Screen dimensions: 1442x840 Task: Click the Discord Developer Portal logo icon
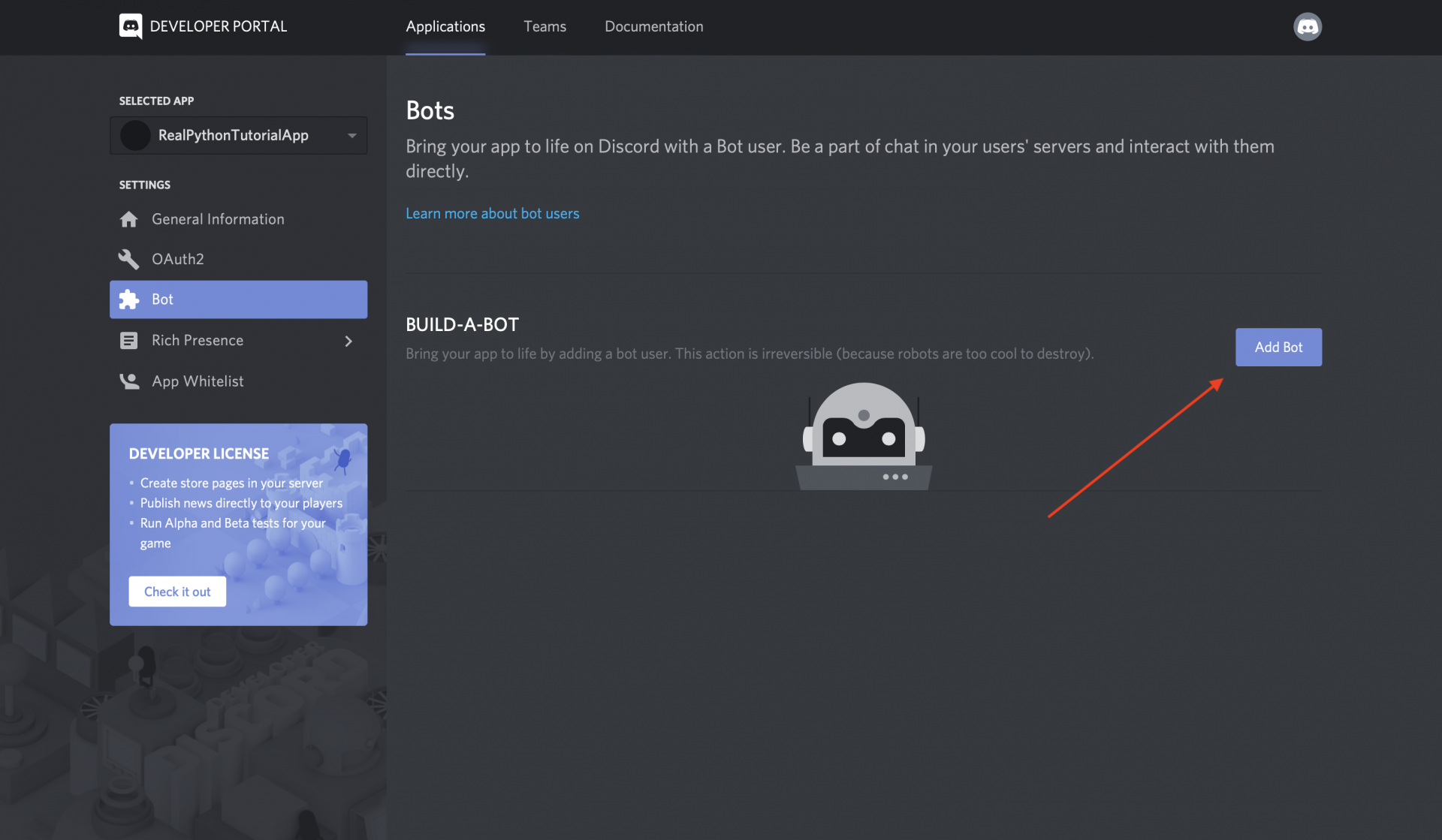pos(130,26)
